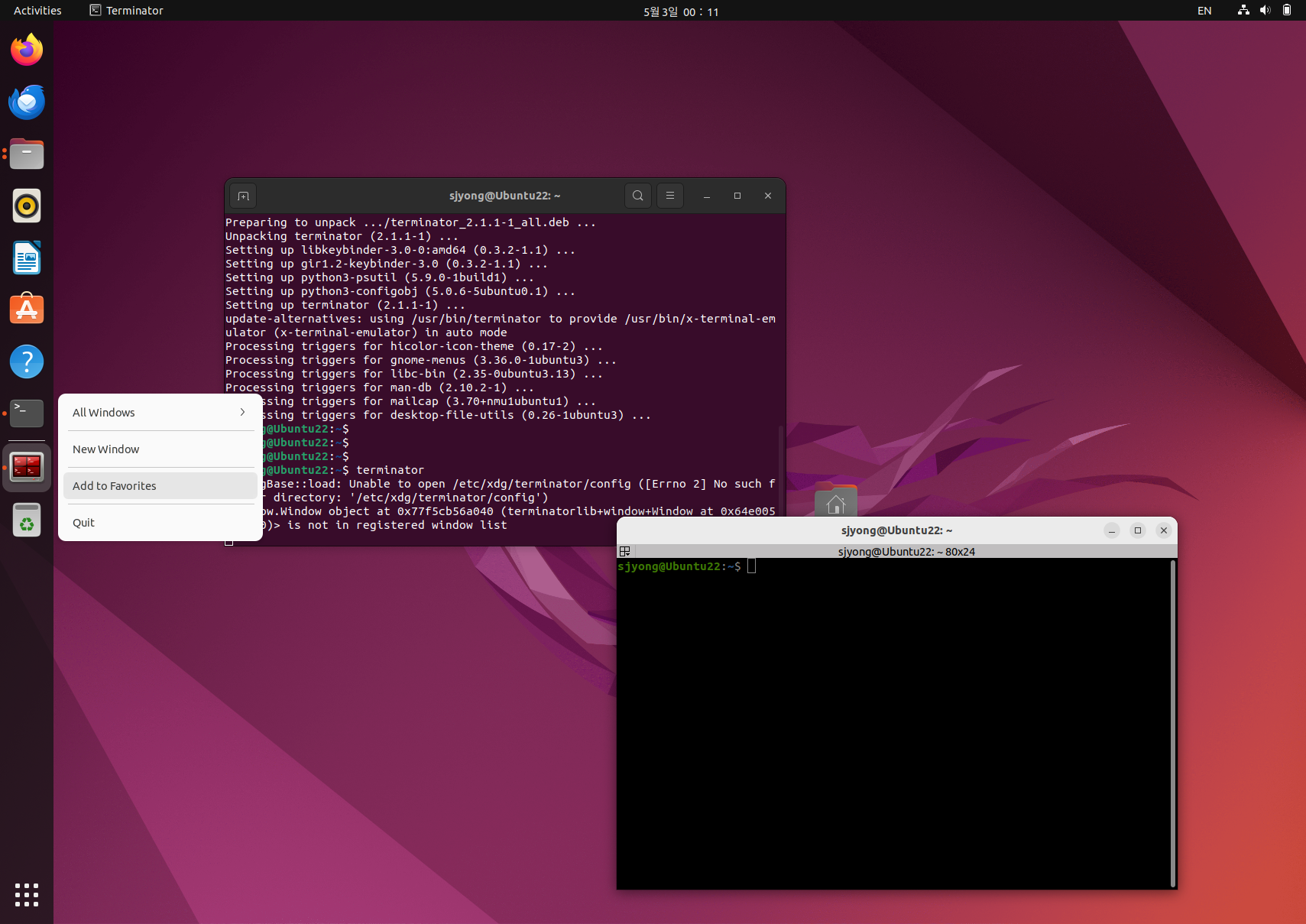The height and width of the screenshot is (924, 1306).
Task: Click the text "is not in registered window list"
Action: pyautogui.click(x=397, y=525)
